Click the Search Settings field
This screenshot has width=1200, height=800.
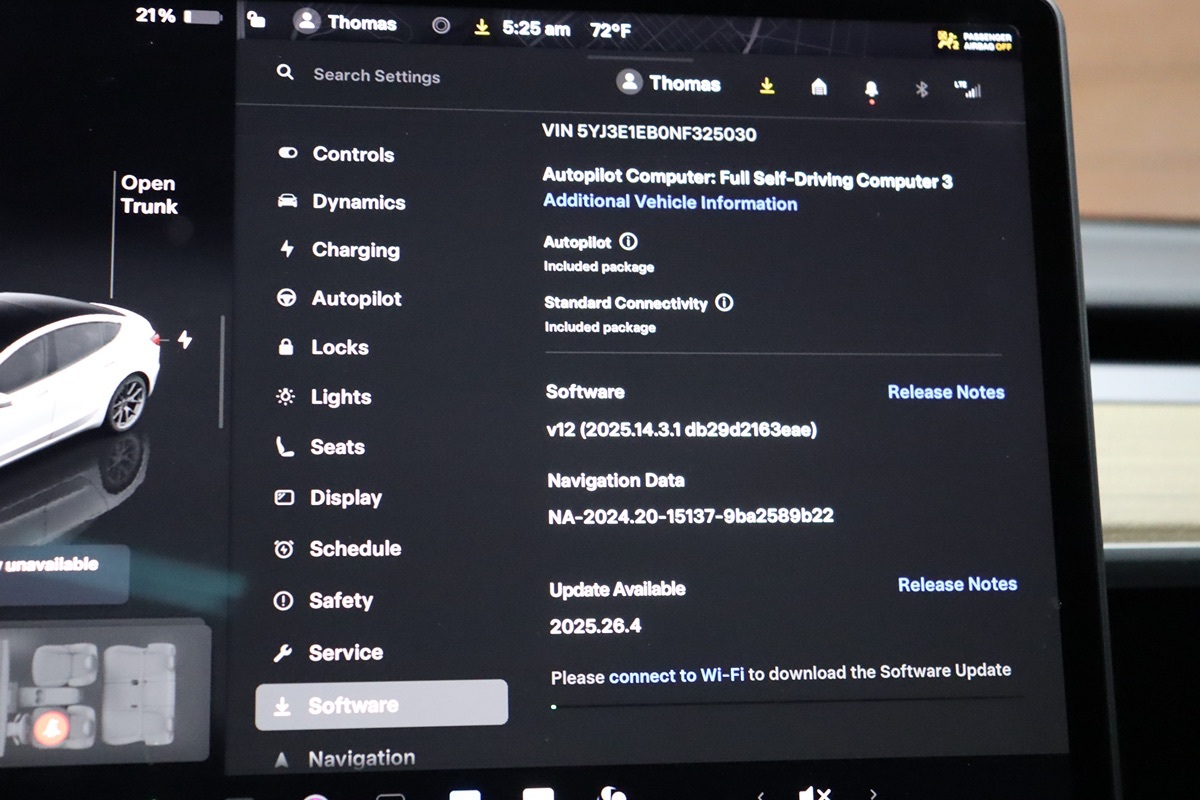376,76
